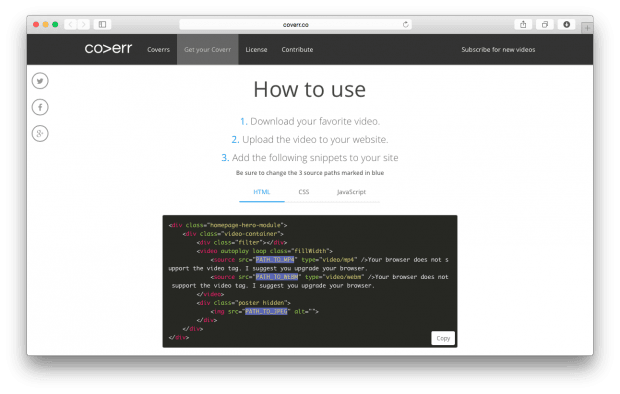Image resolution: width=620 pixels, height=394 pixels.
Task: Open the License page
Action: 256,49
